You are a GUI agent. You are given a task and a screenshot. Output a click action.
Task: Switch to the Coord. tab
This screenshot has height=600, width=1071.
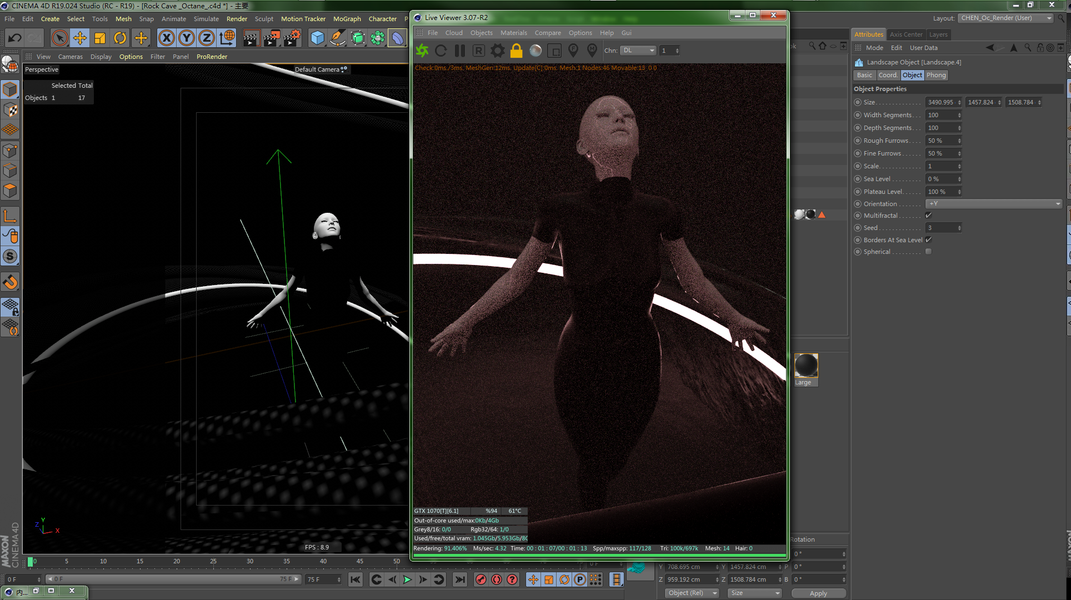point(887,75)
